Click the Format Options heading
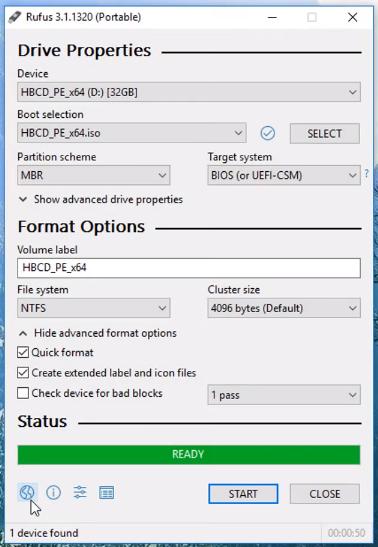 81,226
